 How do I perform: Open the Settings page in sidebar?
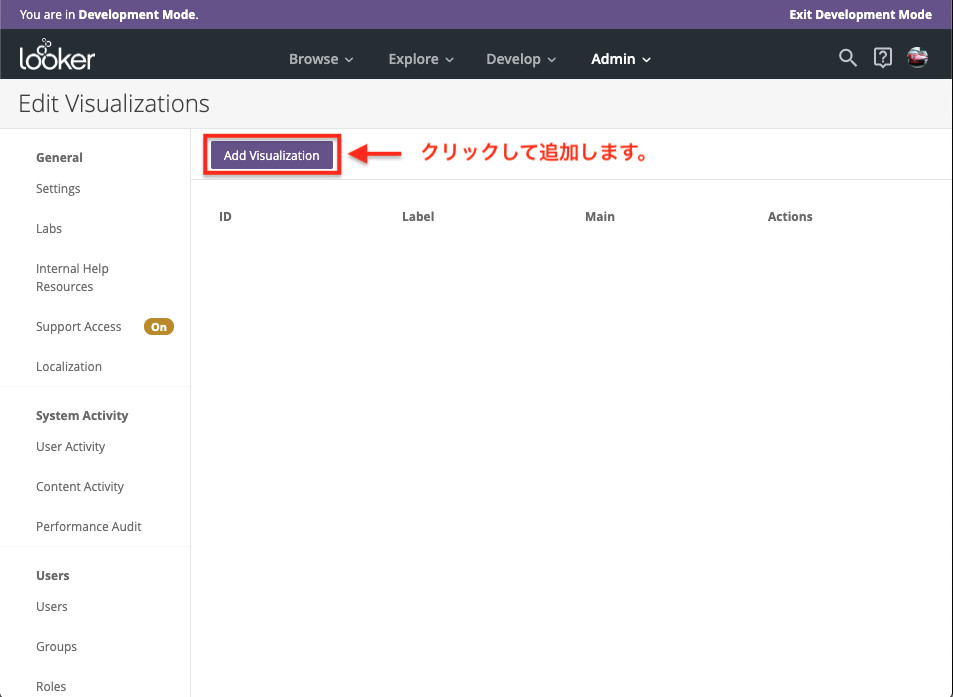coord(57,188)
